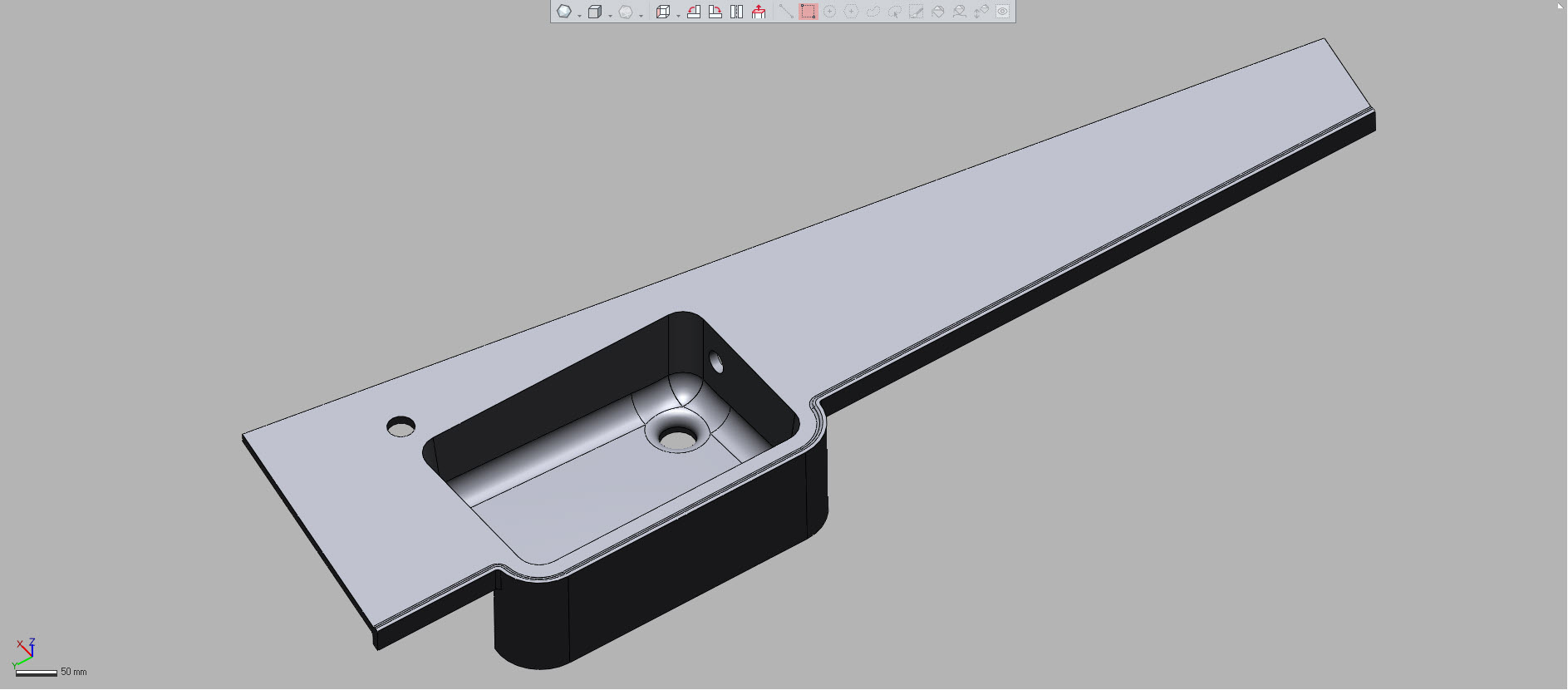The height and width of the screenshot is (690, 1568).
Task: Open the shaded display mode dropdown arrow
Action: (579, 16)
